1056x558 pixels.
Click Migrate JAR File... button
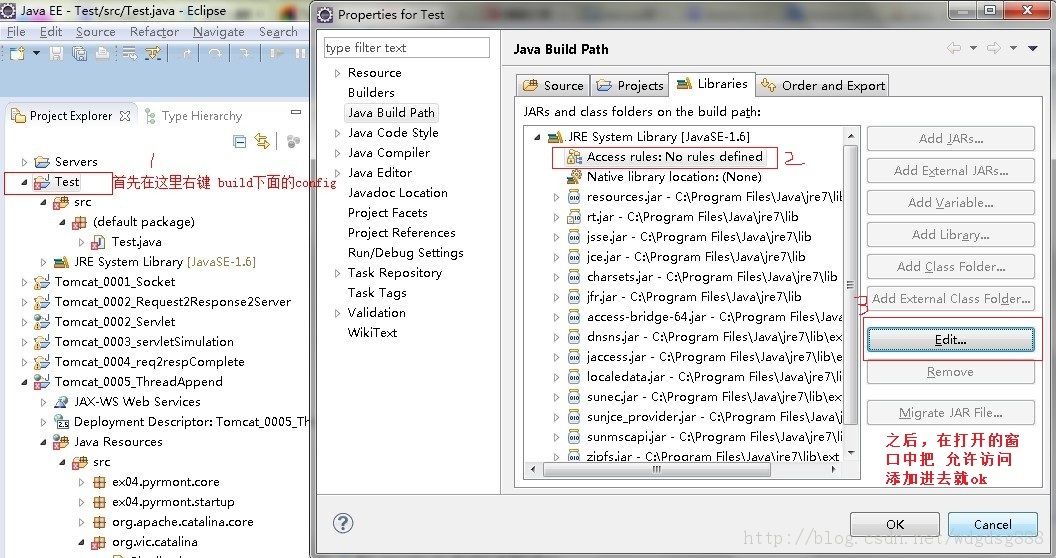click(950, 413)
